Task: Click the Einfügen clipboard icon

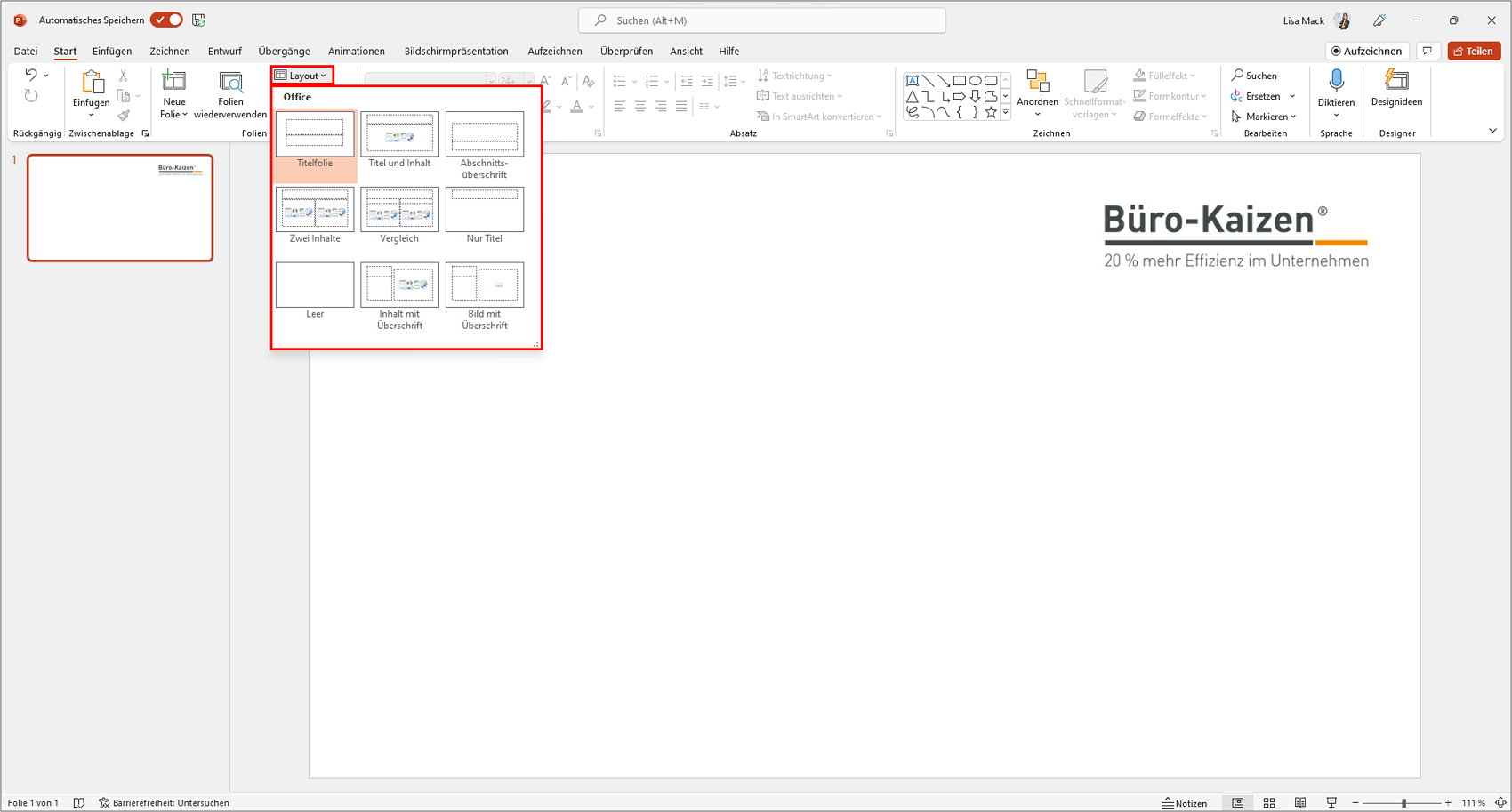Action: (92, 83)
